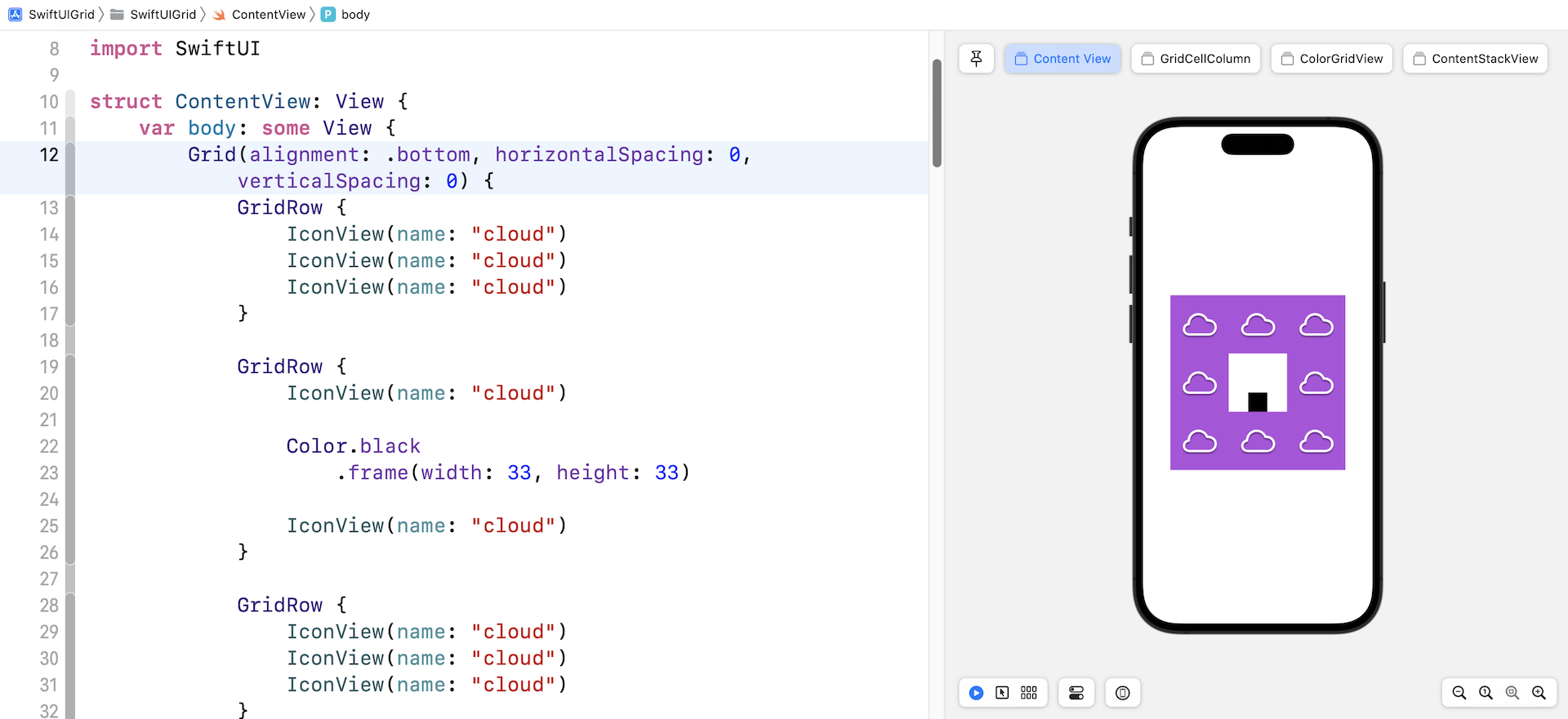Open SwiftUIGrid project breadcrumb
This screenshot has width=1568, height=719.
[52, 15]
